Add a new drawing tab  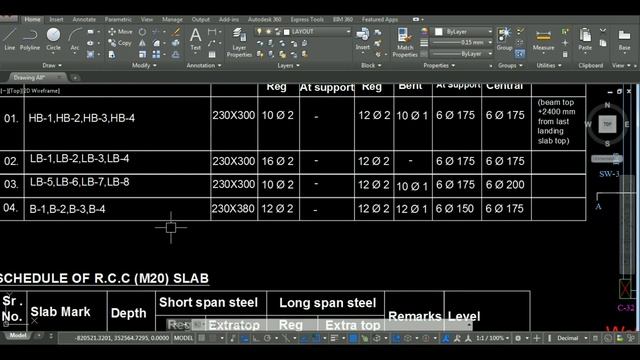pyautogui.click(x=75, y=77)
